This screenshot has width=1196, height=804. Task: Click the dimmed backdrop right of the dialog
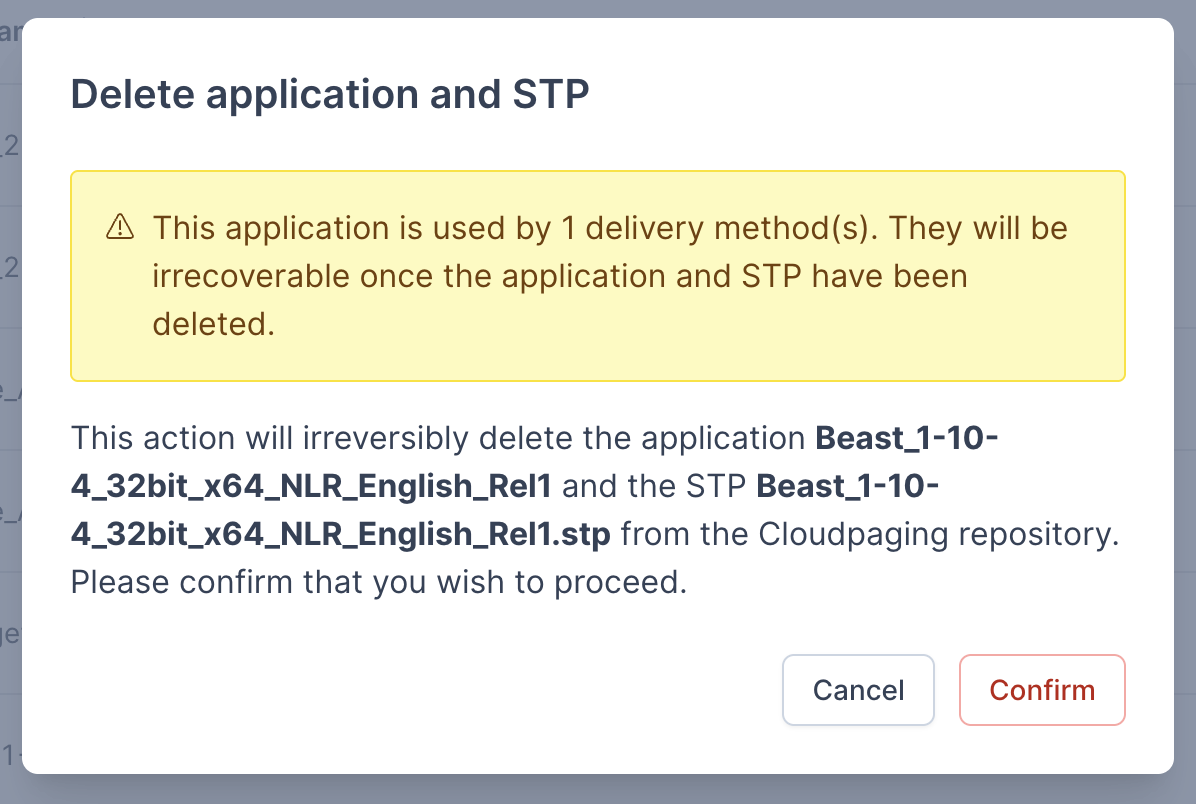1185,400
